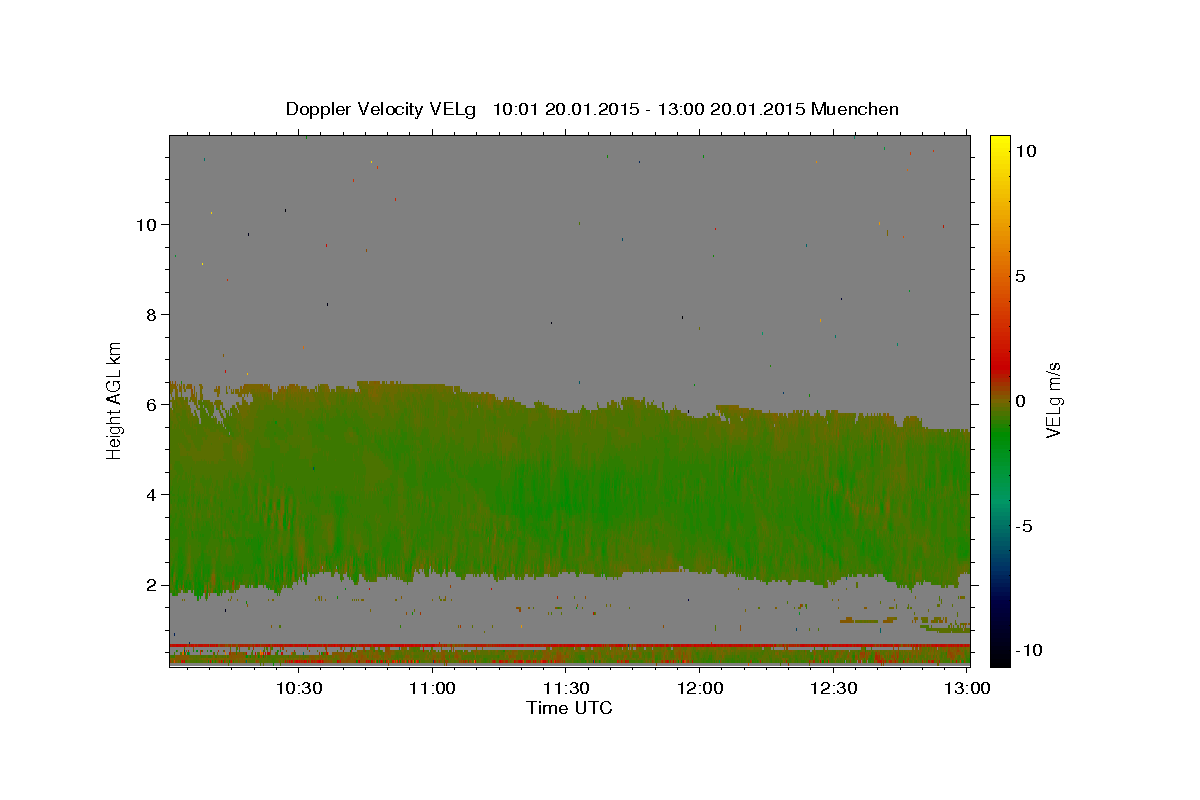Click the 'VELg m/s' colorbar label

pyautogui.click(x=1054, y=400)
